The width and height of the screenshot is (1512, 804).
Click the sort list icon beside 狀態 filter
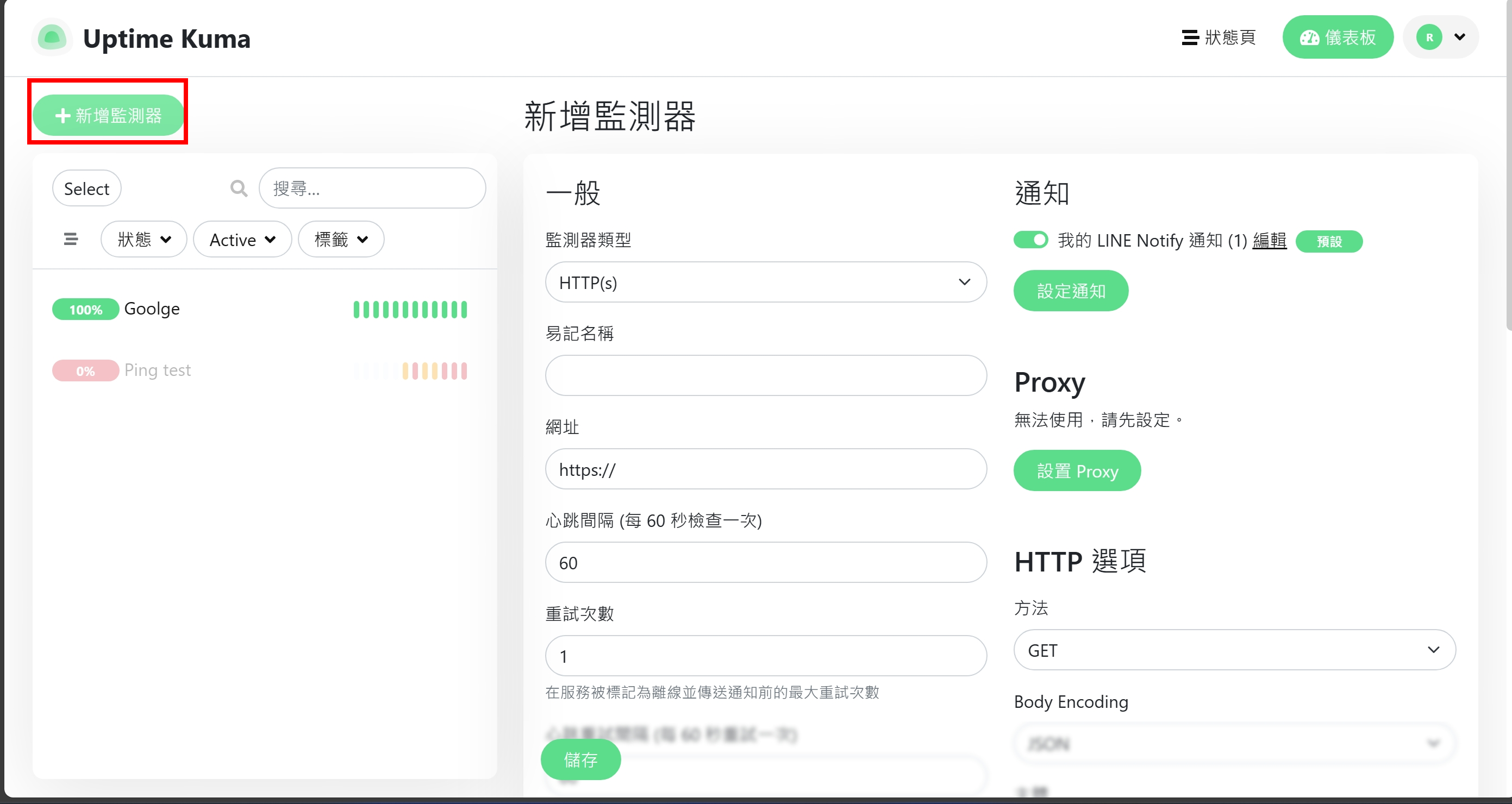71,239
